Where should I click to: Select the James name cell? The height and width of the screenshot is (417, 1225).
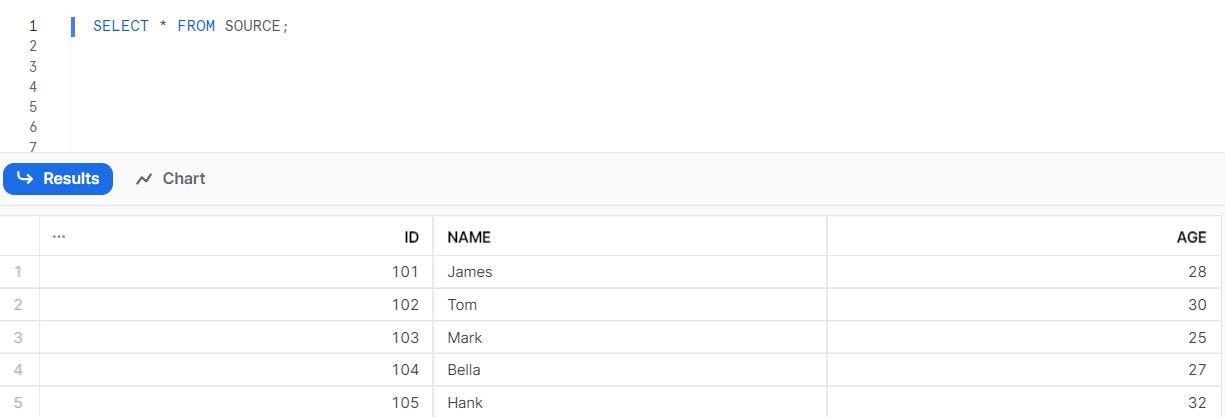(630, 272)
